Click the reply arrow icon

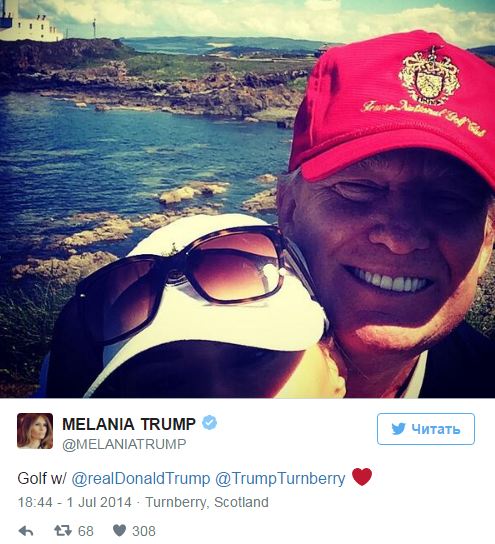pos(26,530)
